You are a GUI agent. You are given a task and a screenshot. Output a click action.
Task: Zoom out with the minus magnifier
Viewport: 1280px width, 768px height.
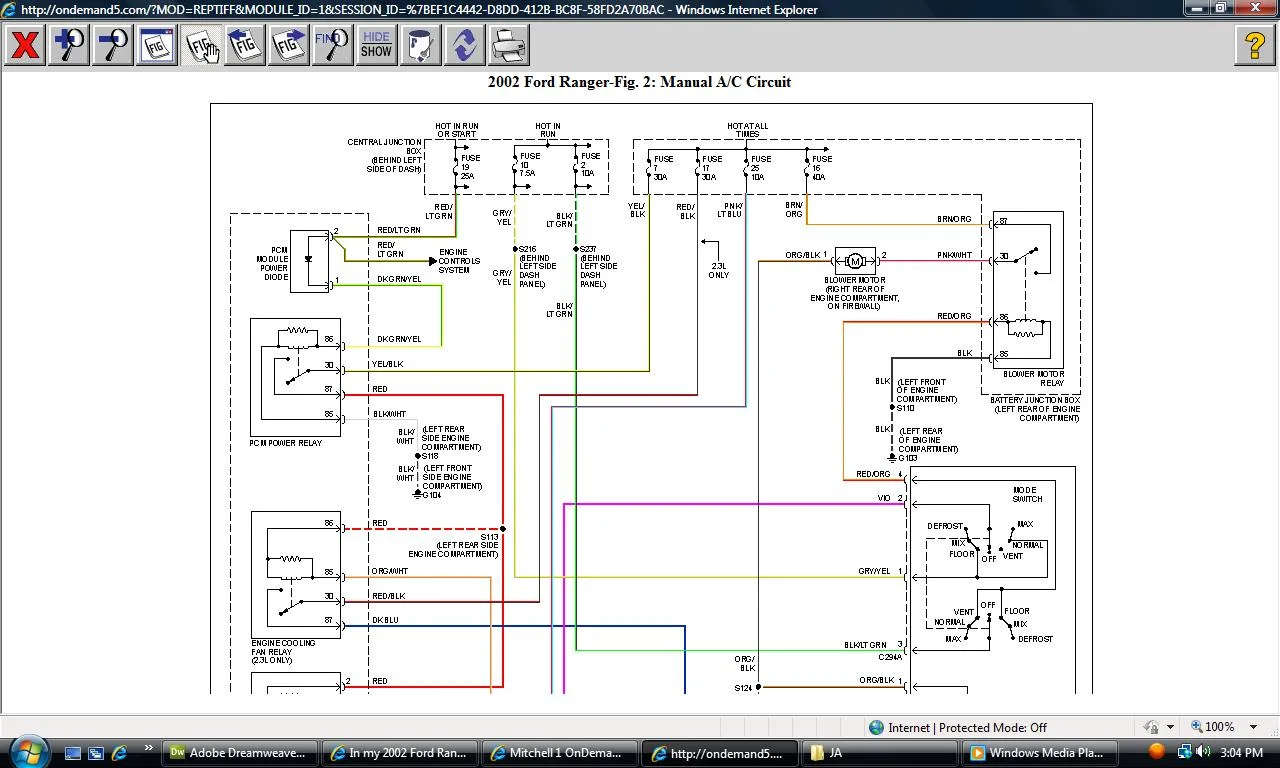pyautogui.click(x=113, y=45)
